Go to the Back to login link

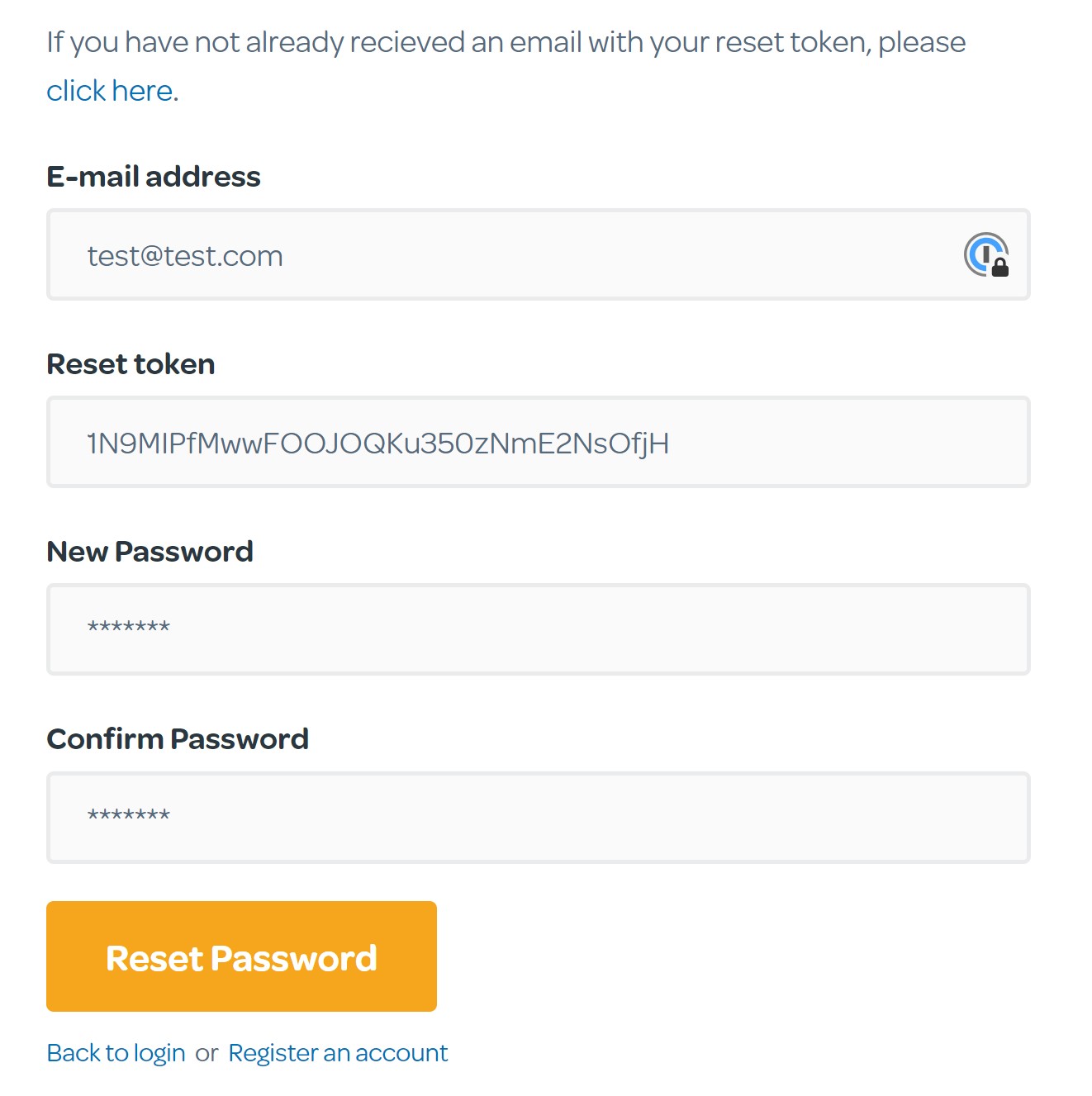pos(116,1053)
